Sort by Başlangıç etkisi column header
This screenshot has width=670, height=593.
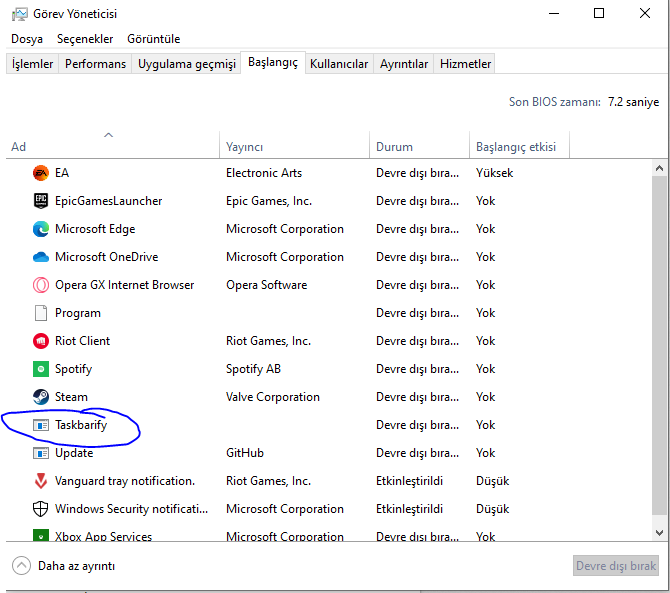(519, 145)
